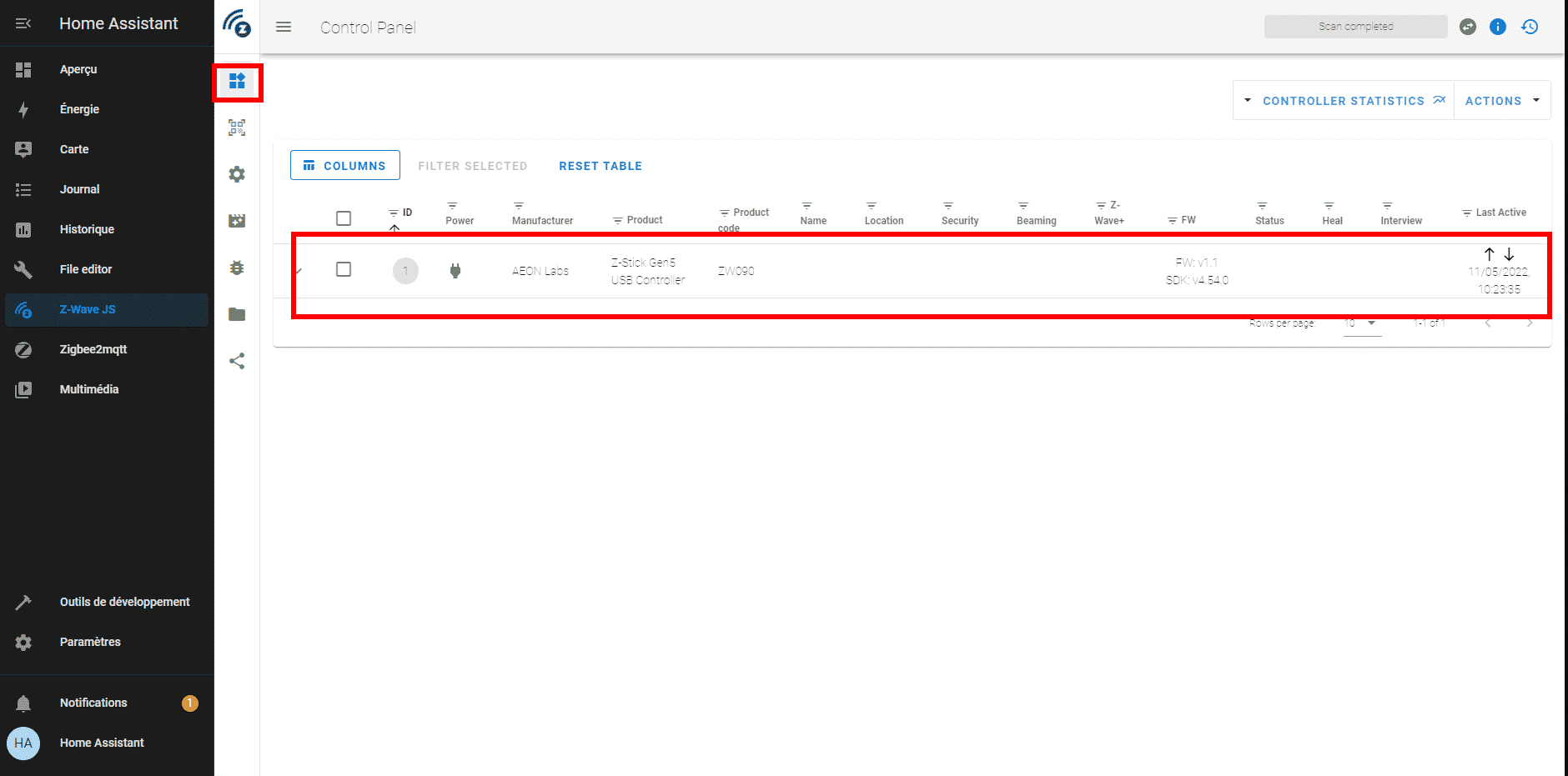This screenshot has width=1568, height=776.
Task: Open filter icon of Product column
Action: [618, 220]
